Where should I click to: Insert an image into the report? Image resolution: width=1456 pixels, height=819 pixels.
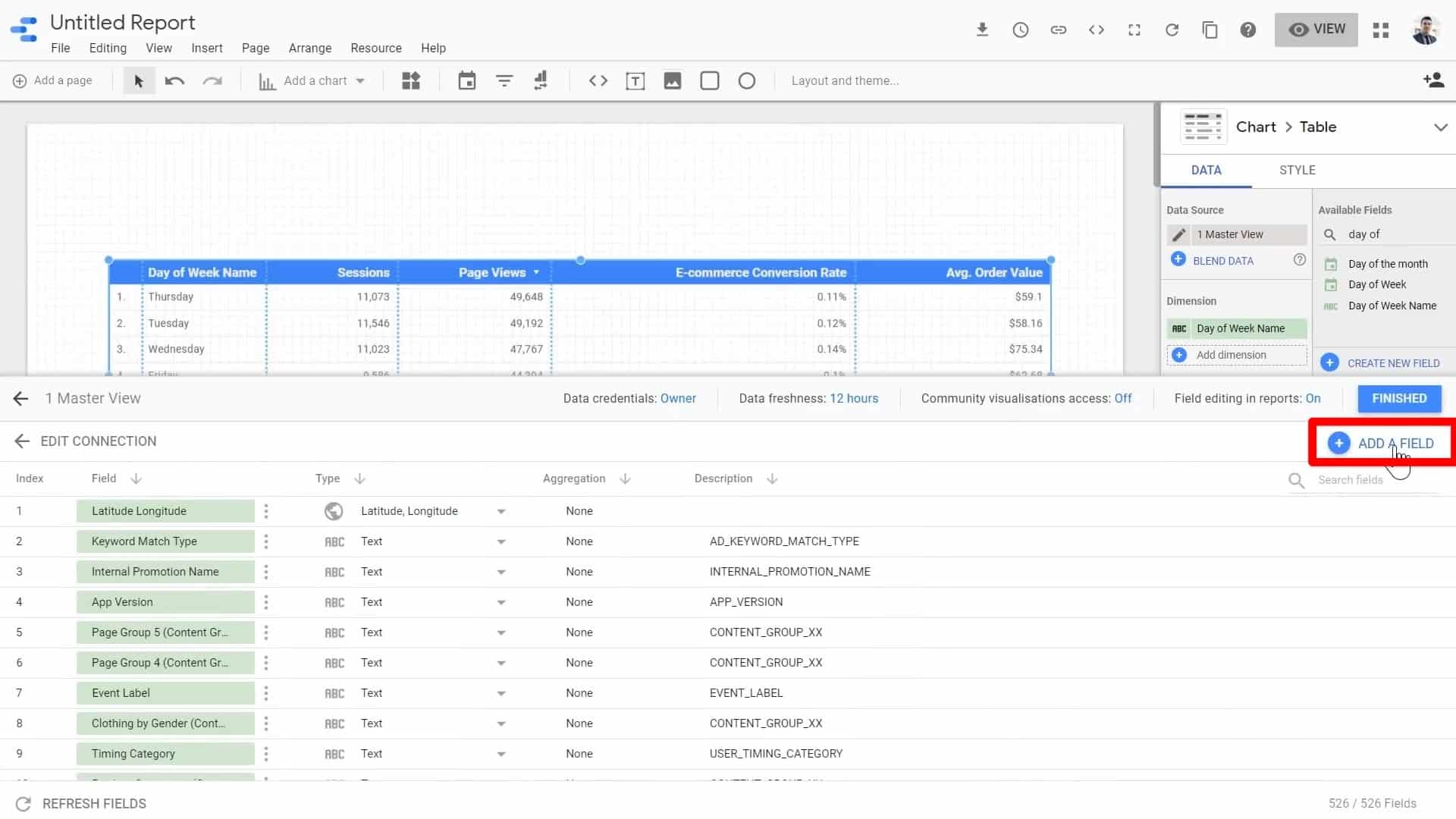click(x=673, y=80)
